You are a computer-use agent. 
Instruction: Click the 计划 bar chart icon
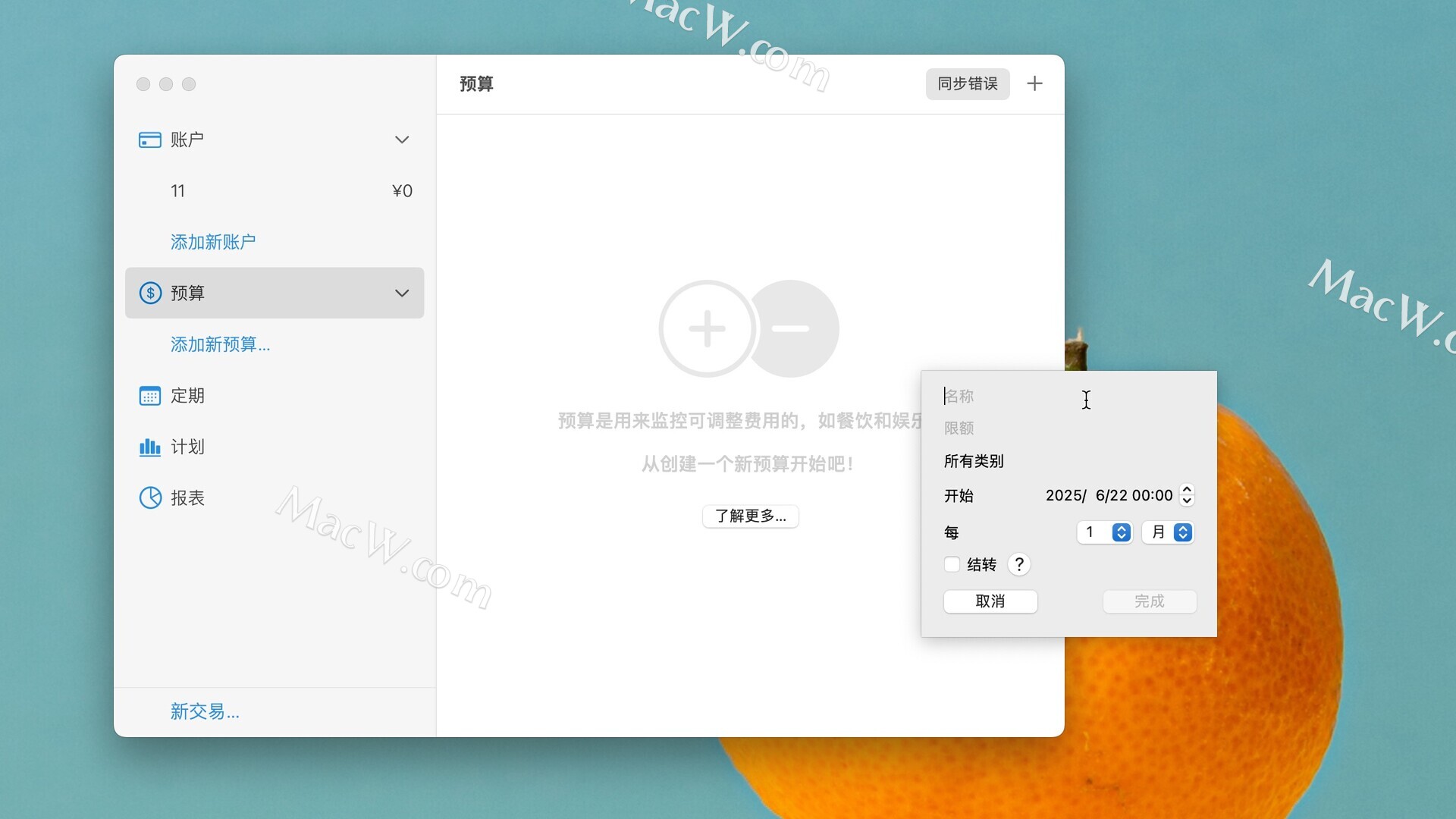tap(150, 447)
